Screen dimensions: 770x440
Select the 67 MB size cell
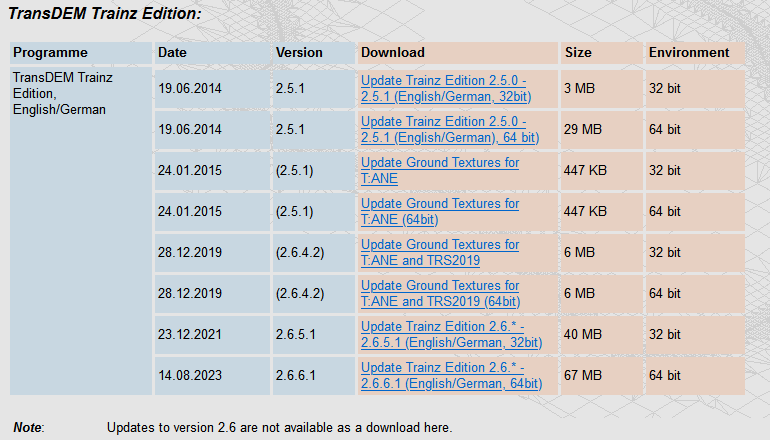coord(602,376)
